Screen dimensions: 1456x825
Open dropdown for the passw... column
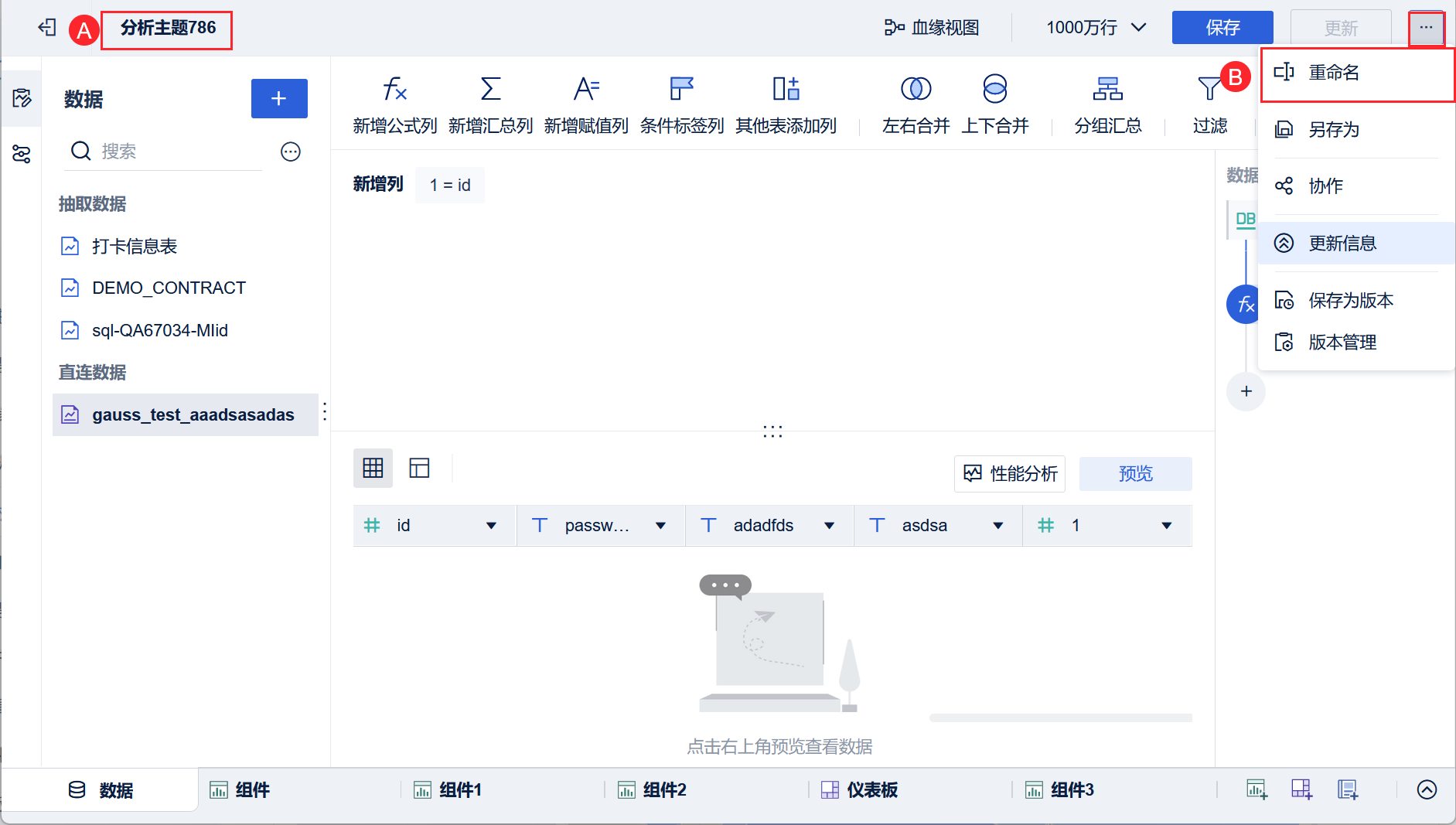(660, 526)
